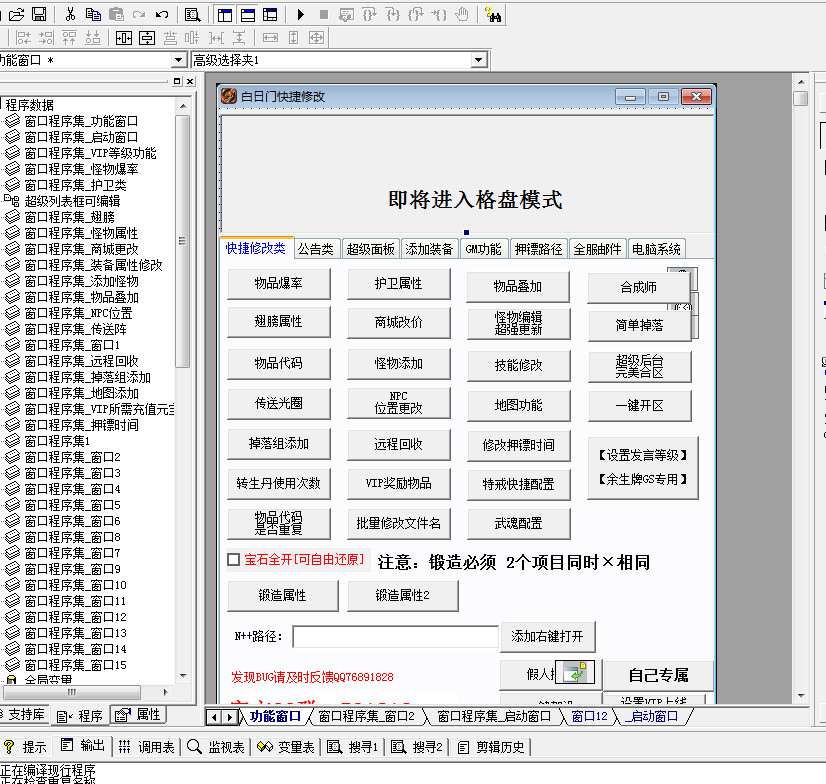This screenshot has width=826, height=784.
Task: Toggle combined work and status panels icon
Action: 270,15
